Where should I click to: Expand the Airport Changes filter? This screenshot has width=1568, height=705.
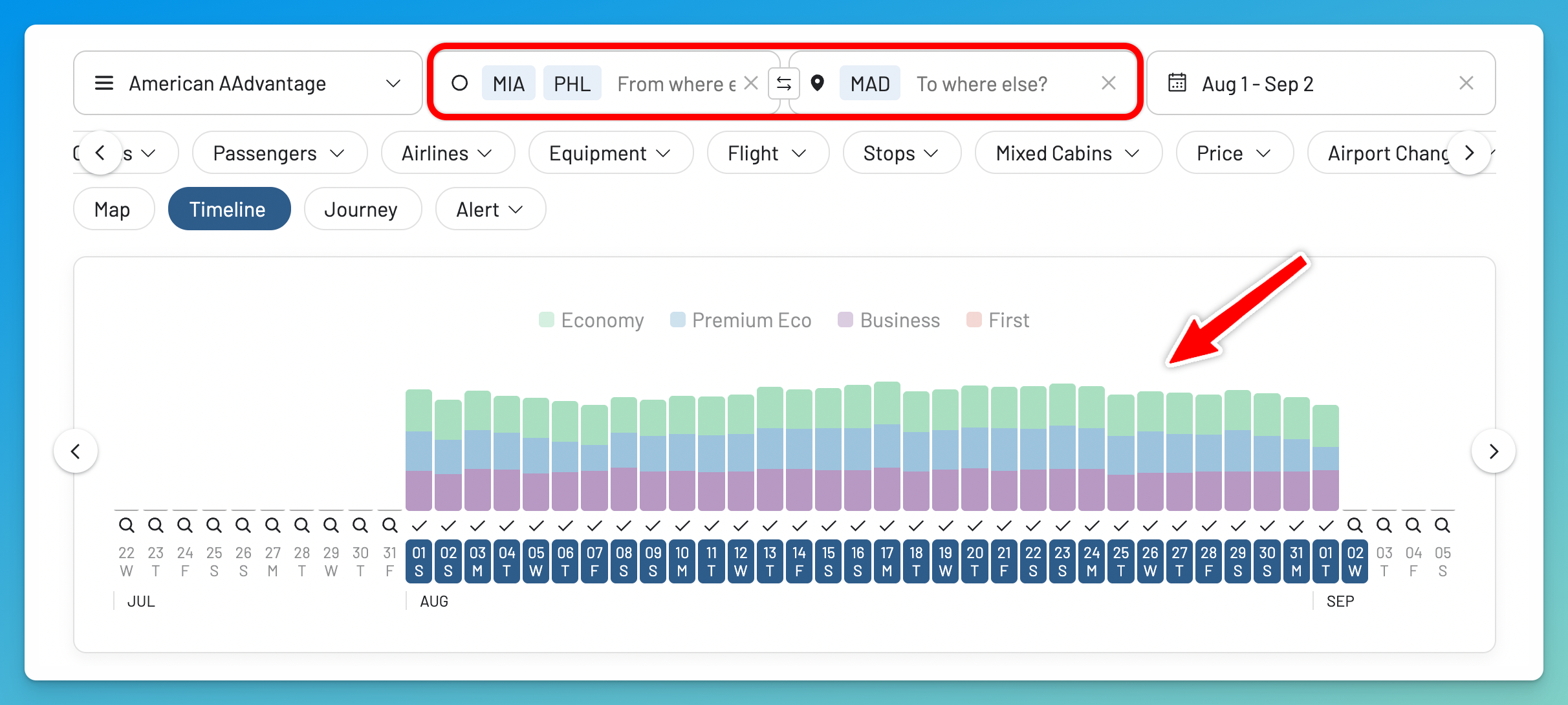pyautogui.click(x=1388, y=153)
